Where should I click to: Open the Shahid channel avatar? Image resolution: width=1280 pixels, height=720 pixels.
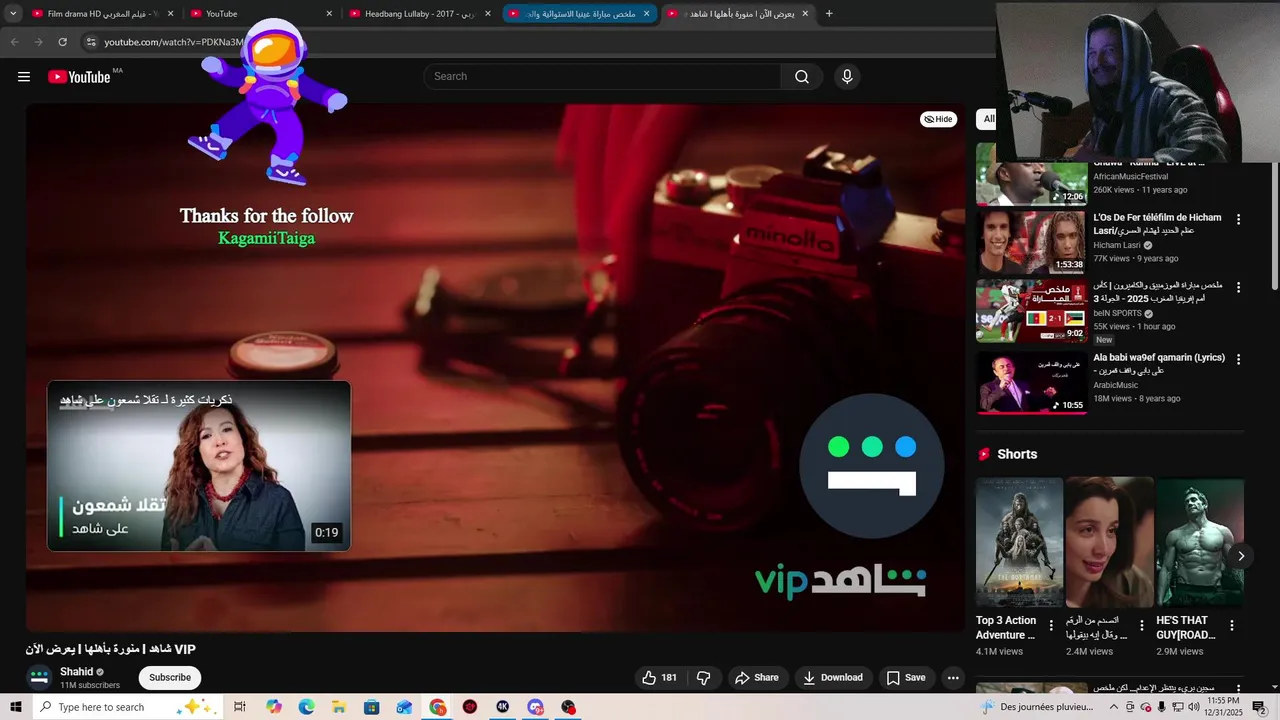click(39, 678)
